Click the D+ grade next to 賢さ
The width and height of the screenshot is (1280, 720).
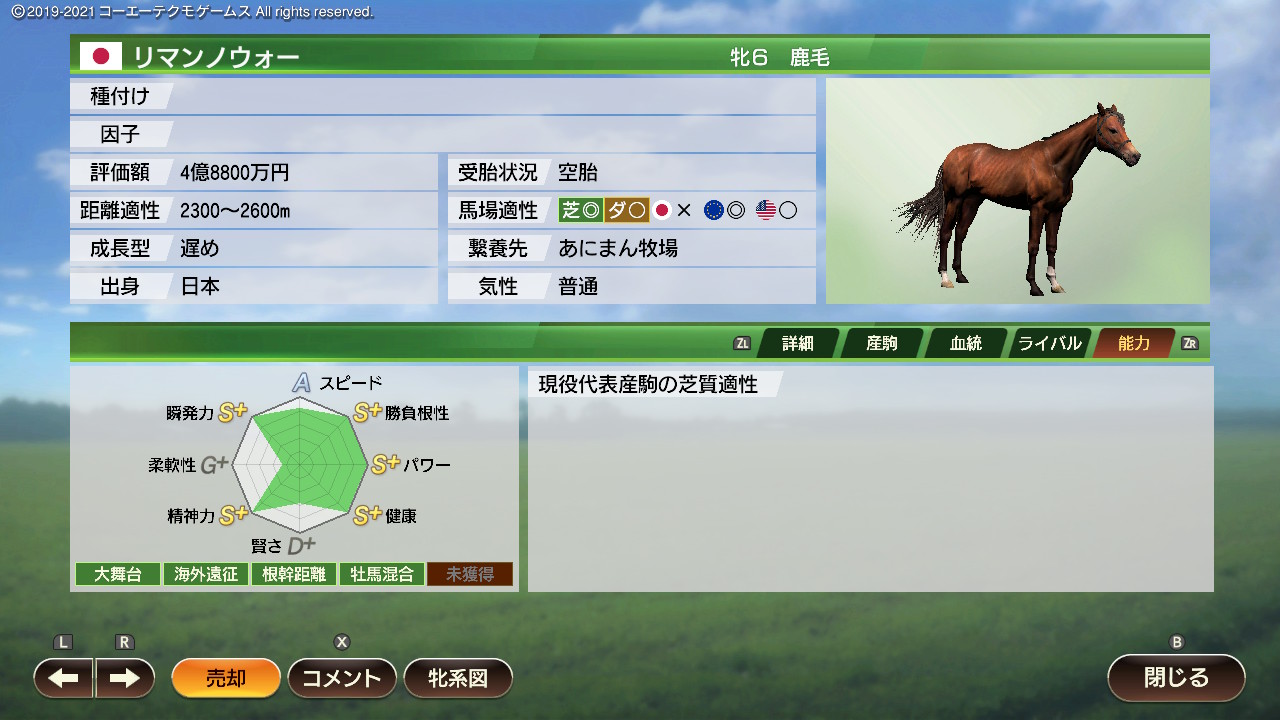(x=301, y=546)
